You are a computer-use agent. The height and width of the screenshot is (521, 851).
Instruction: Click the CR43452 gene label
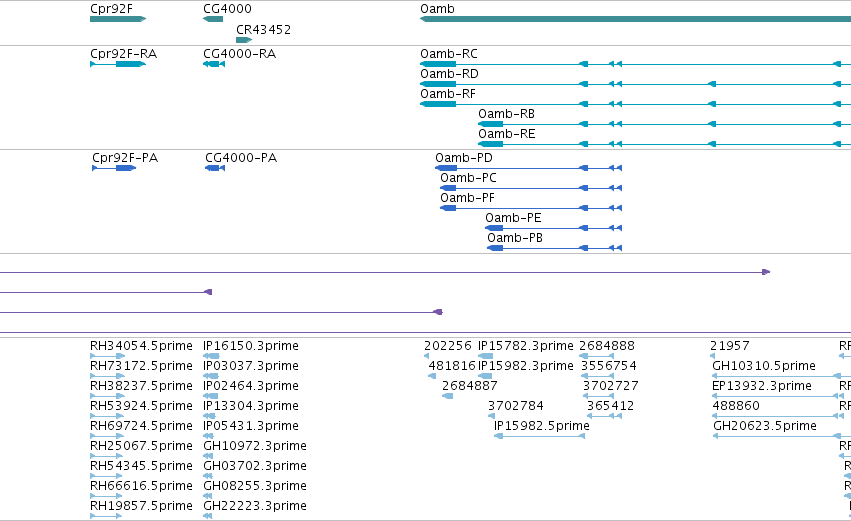(x=263, y=29)
